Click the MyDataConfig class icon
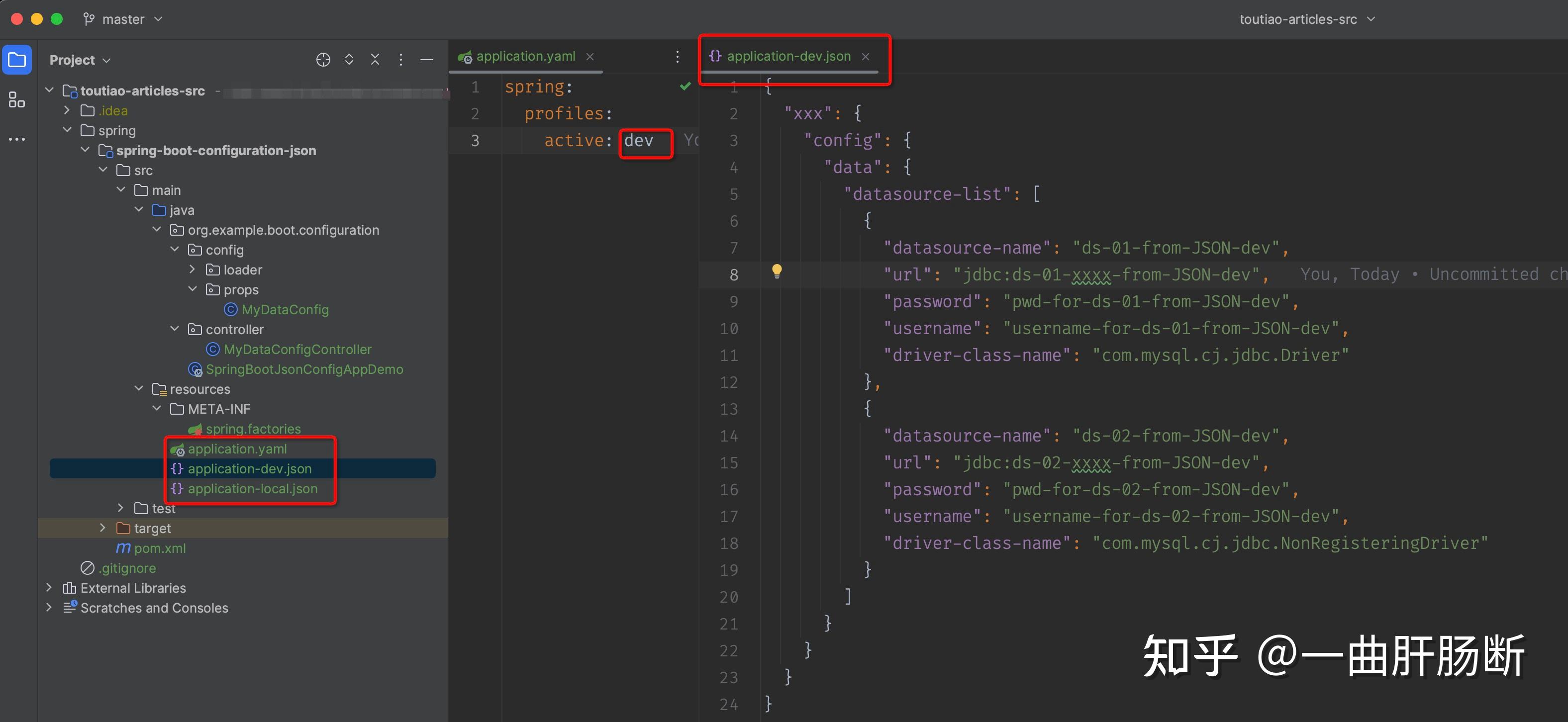 pyautogui.click(x=231, y=310)
